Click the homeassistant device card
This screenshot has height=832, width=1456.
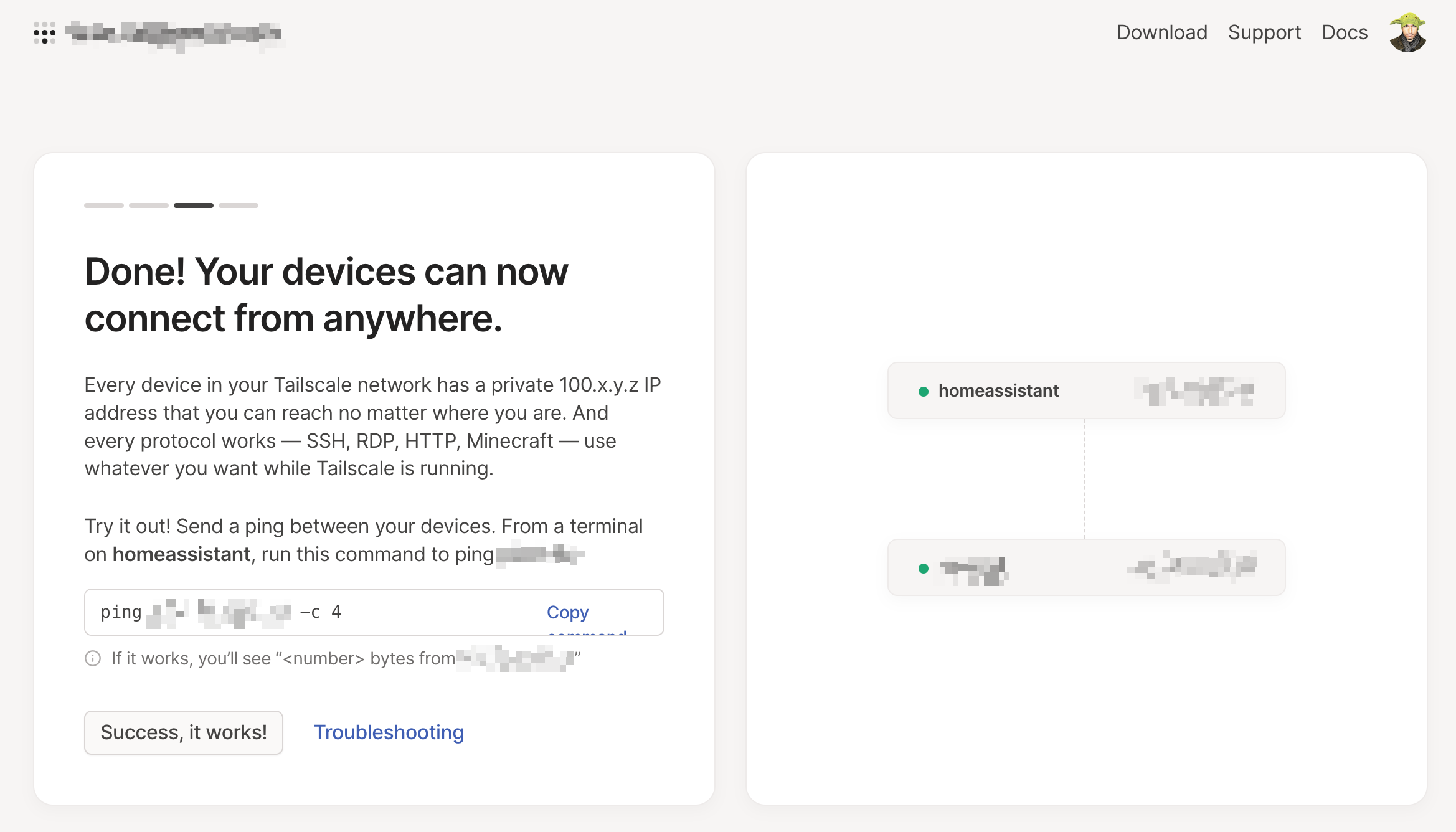[x=1085, y=390]
